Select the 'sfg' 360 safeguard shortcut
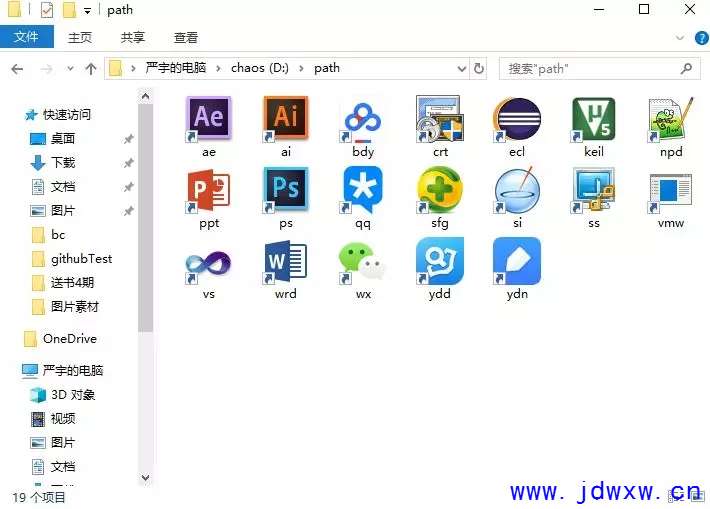710x509 pixels. click(440, 198)
